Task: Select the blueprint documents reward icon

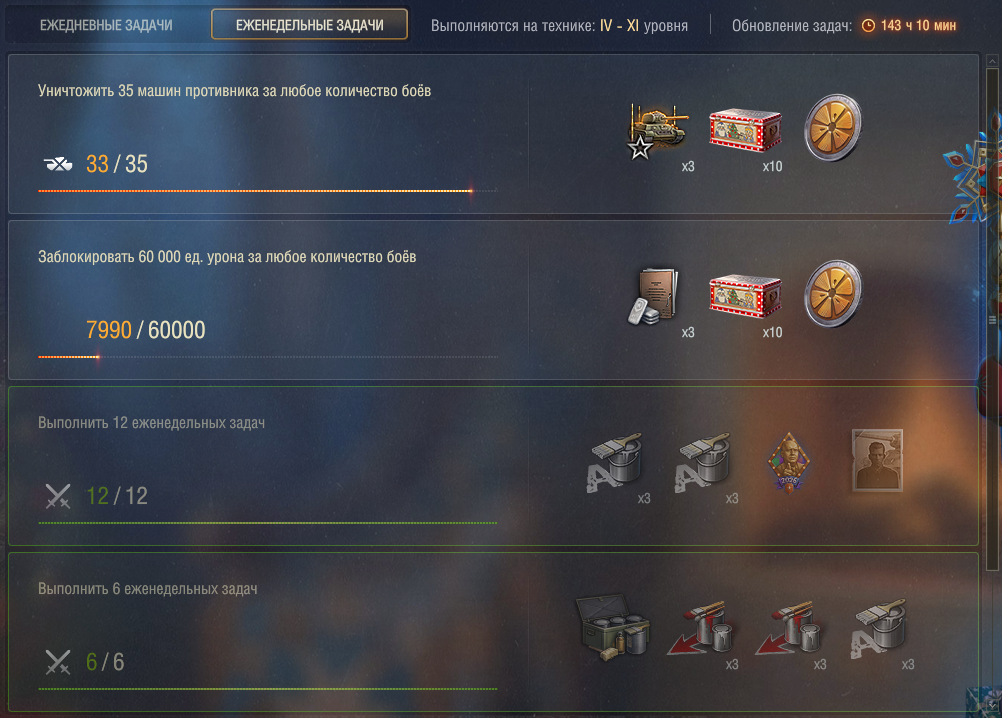Action: pyautogui.click(x=654, y=296)
